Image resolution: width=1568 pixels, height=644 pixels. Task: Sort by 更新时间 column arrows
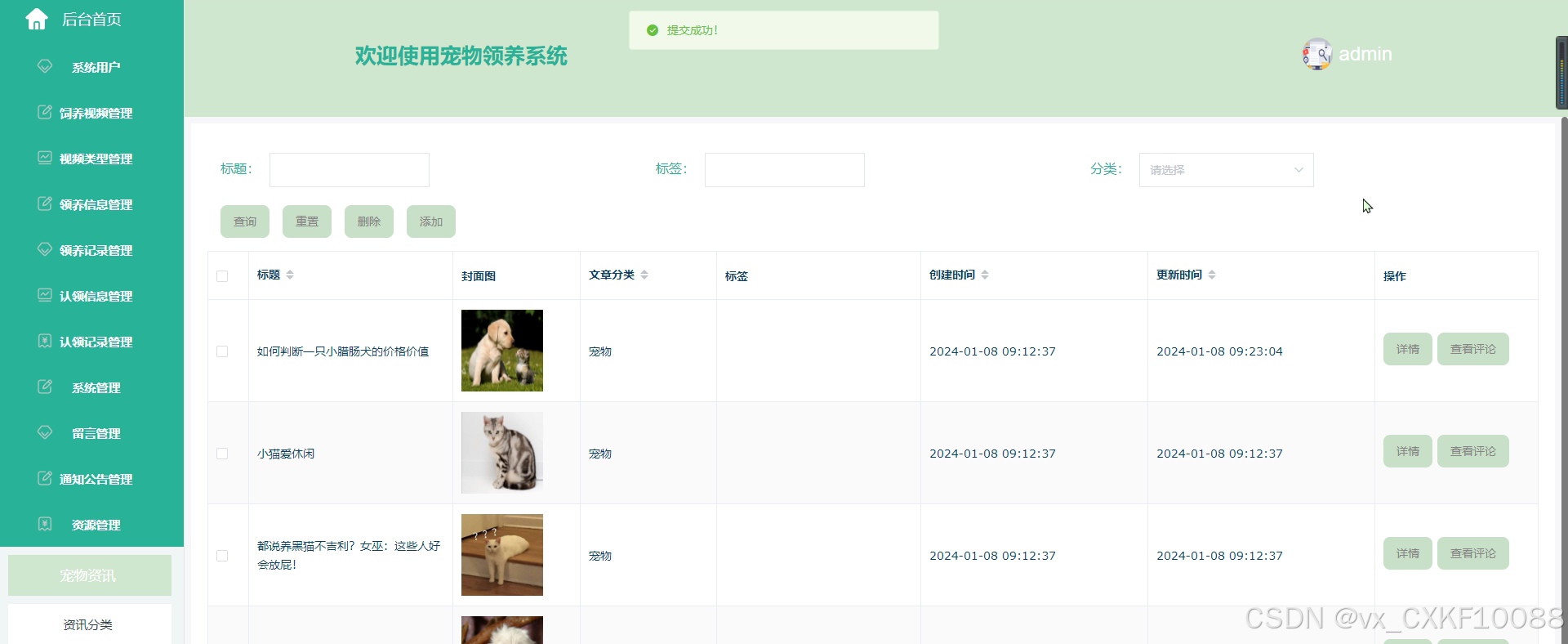(1212, 275)
